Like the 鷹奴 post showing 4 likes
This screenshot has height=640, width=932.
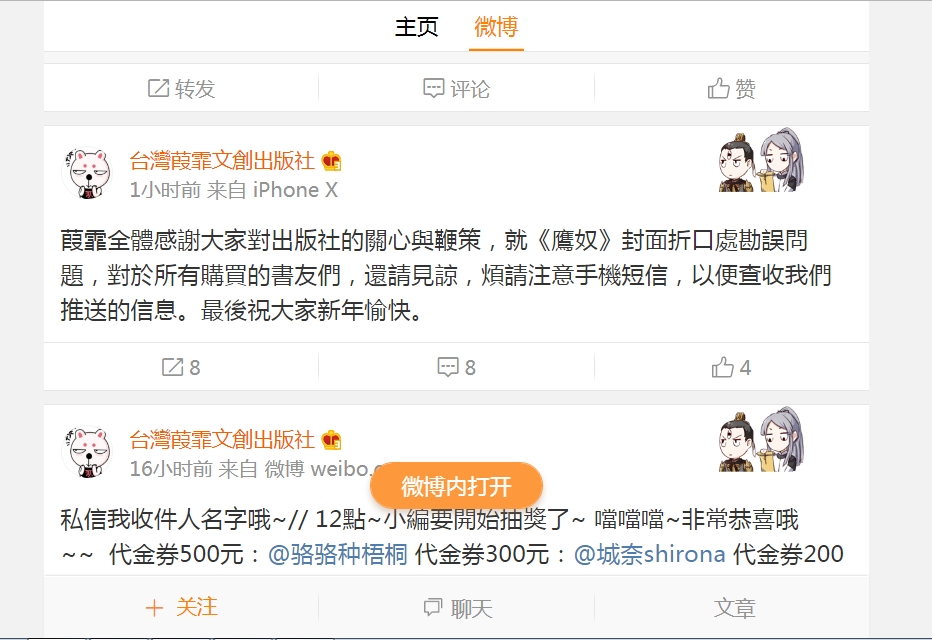point(731,367)
